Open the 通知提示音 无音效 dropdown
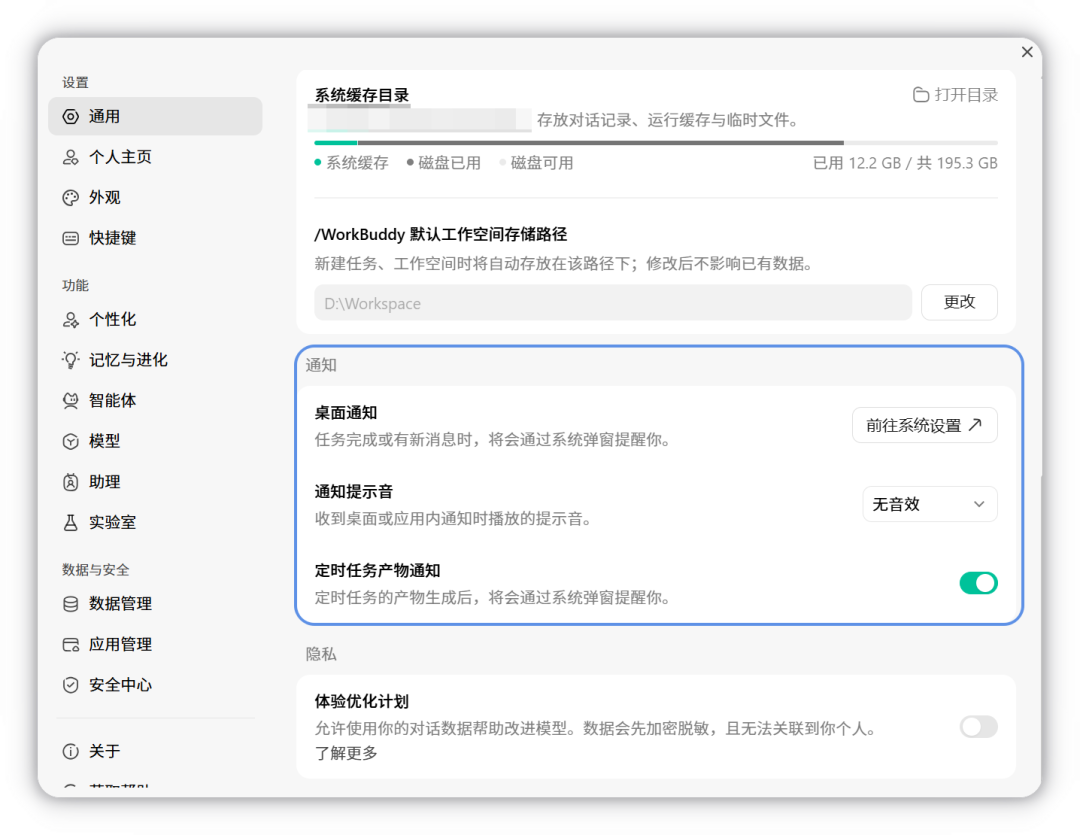Image resolution: width=1080 pixels, height=835 pixels. [x=929, y=504]
